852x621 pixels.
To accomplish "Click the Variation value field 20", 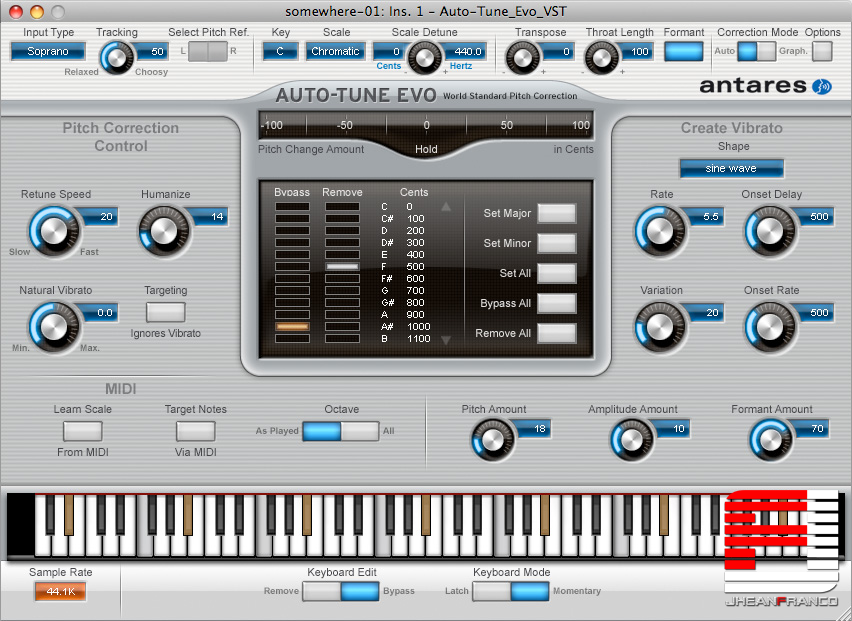I will pyautogui.click(x=706, y=313).
